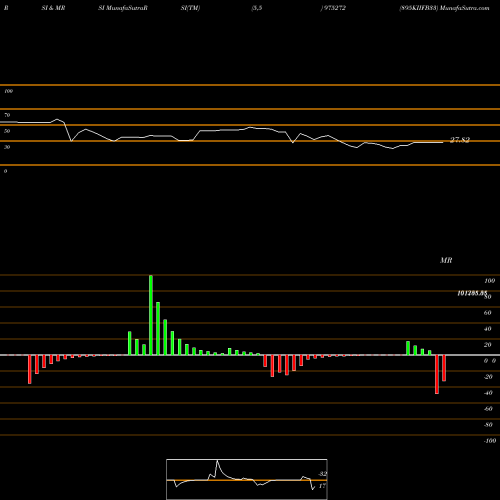
Task: Click the longest red bar in MR histogram
Action: 437,374
